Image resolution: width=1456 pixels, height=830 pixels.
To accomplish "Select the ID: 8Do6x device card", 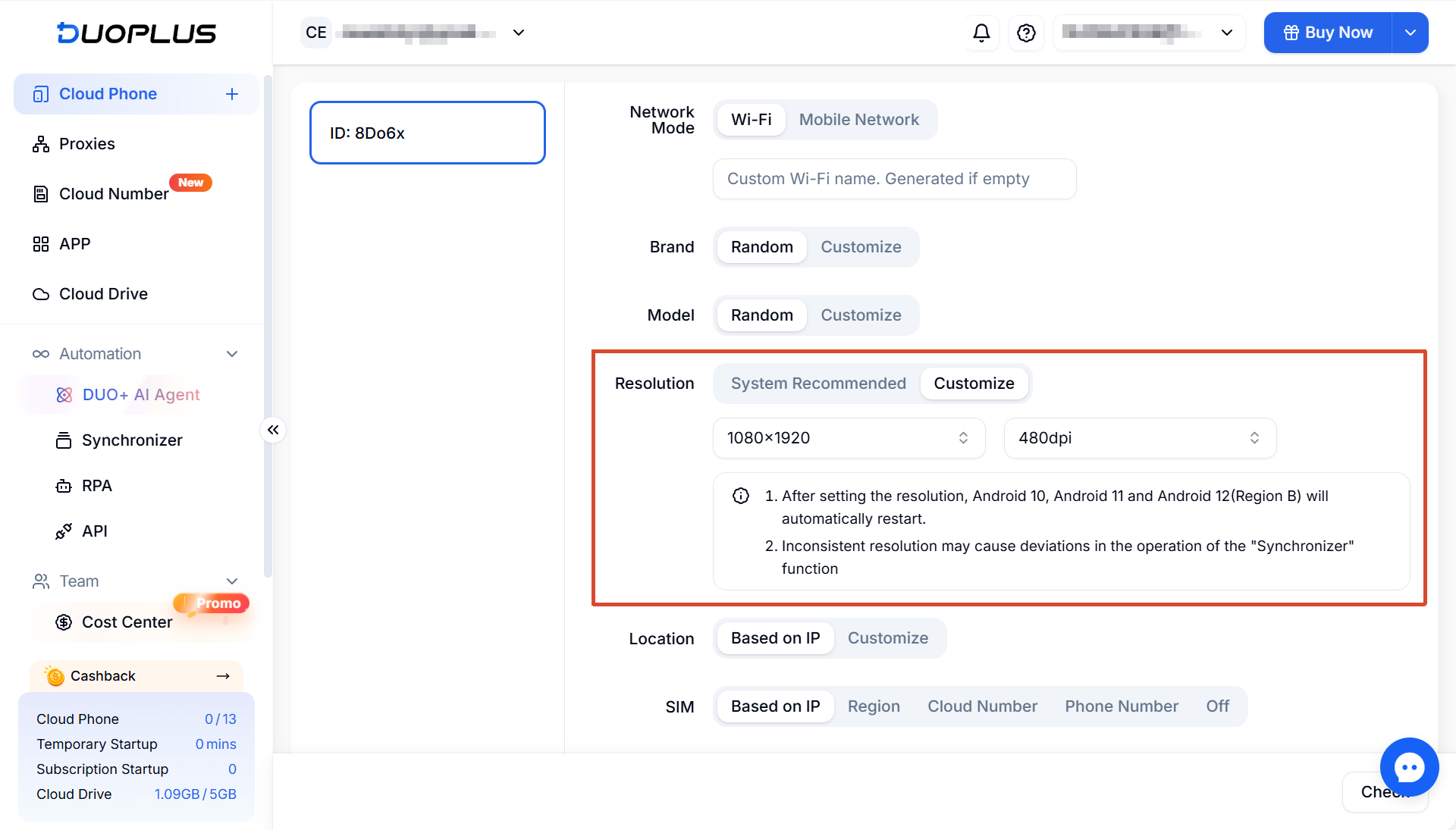I will click(x=428, y=133).
